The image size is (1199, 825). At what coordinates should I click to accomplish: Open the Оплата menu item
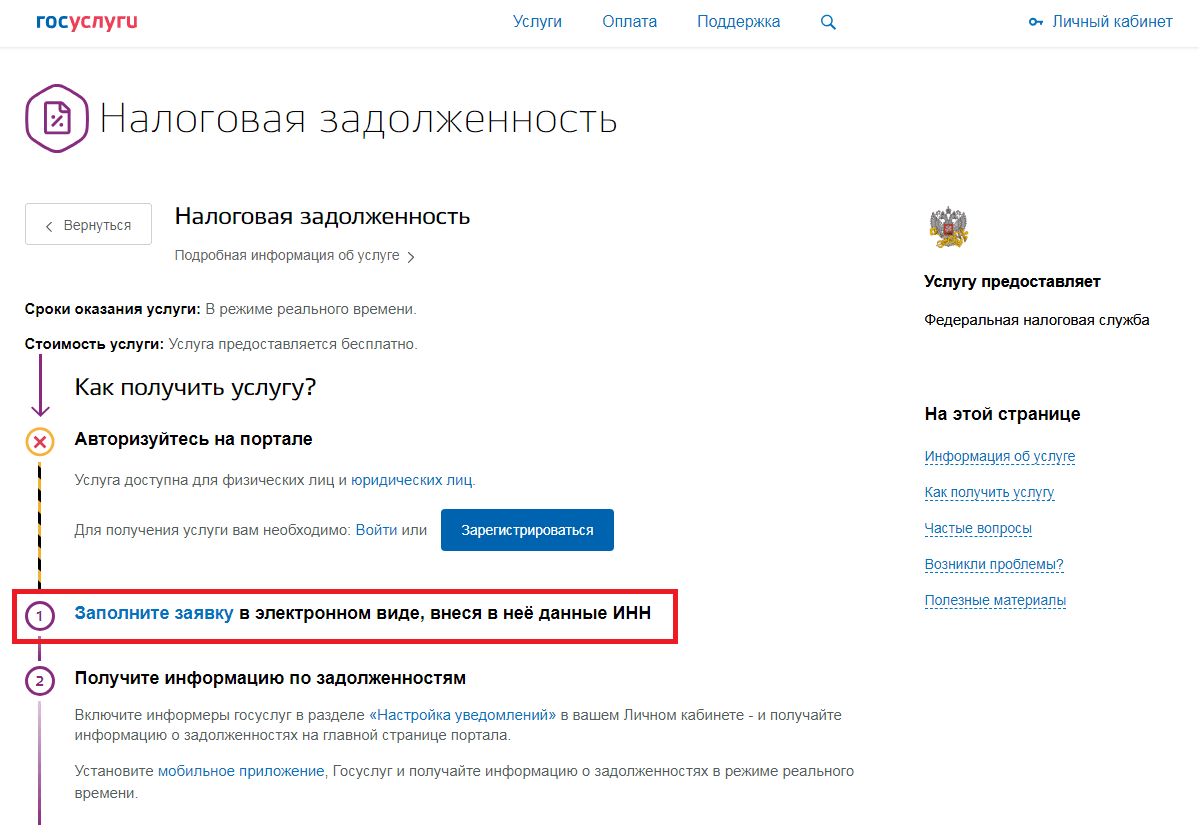(629, 22)
